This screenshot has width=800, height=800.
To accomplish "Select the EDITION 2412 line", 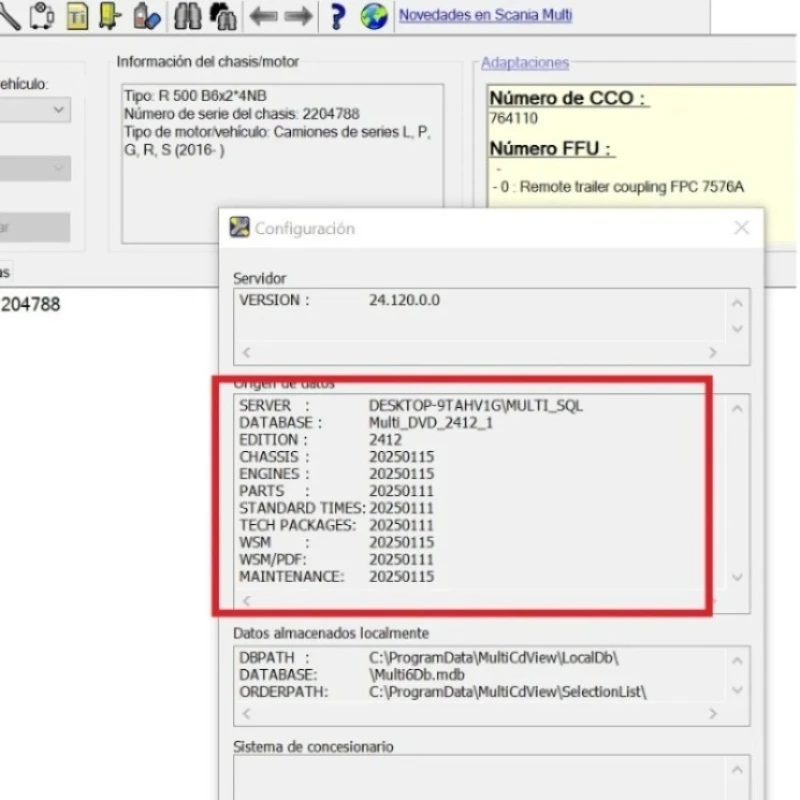I will [320, 440].
